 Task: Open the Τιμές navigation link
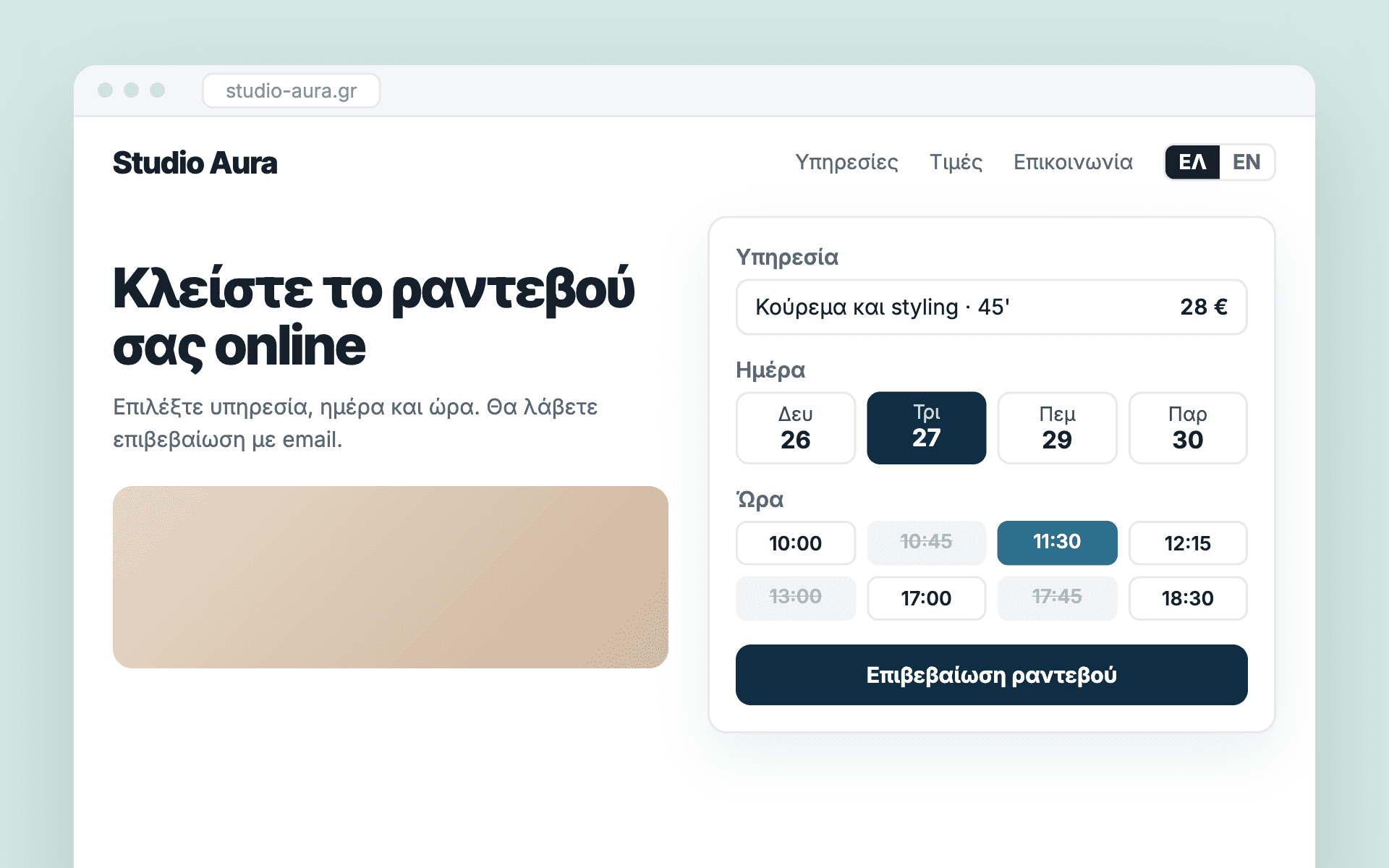tap(956, 162)
